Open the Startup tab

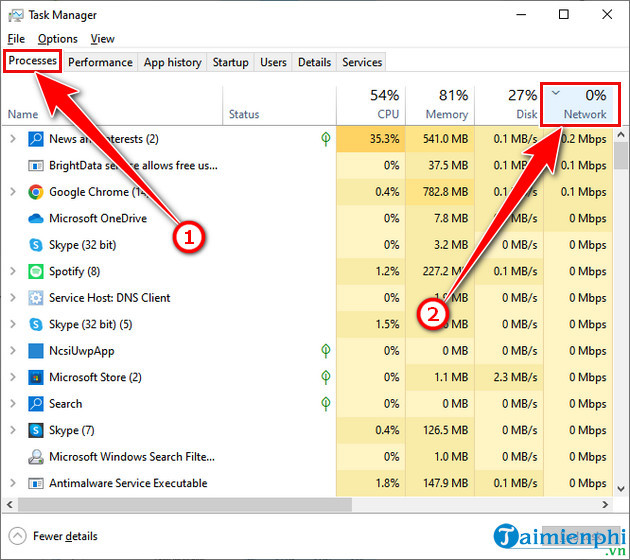click(230, 62)
